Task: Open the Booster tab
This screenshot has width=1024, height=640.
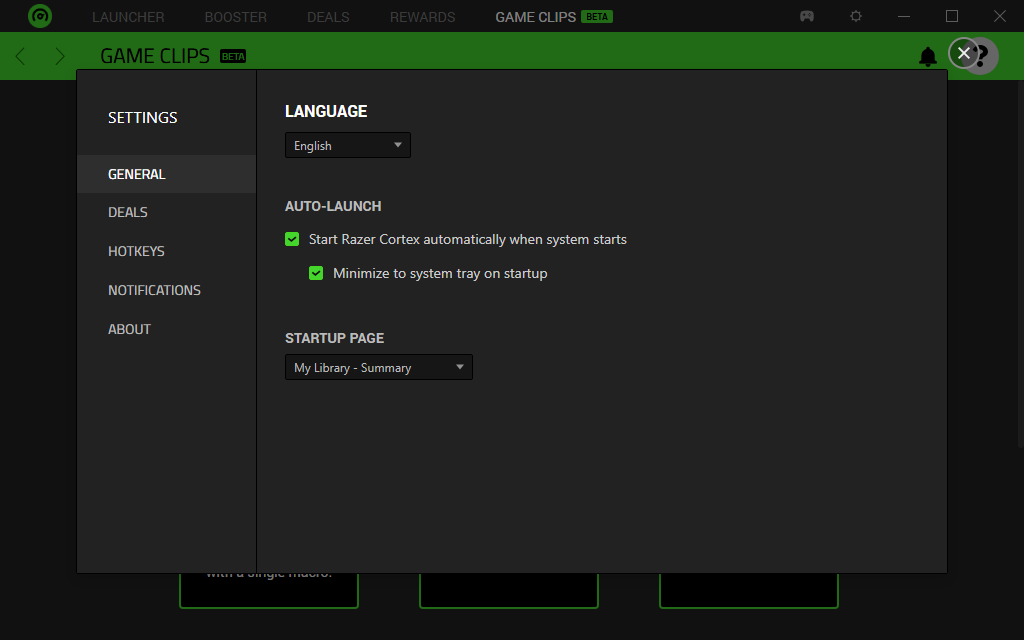Action: coord(235,17)
